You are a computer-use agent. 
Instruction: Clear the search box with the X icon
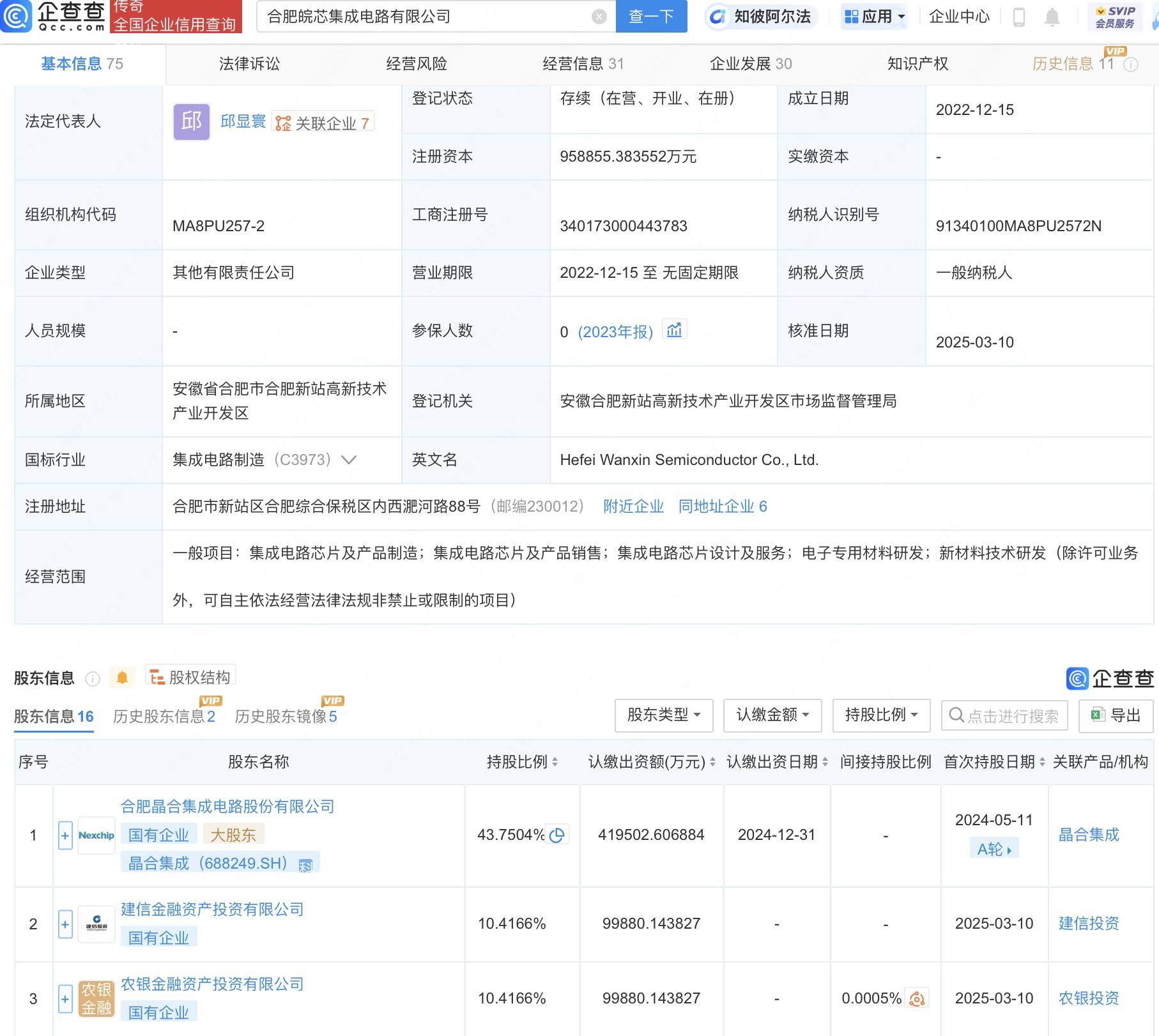click(599, 17)
